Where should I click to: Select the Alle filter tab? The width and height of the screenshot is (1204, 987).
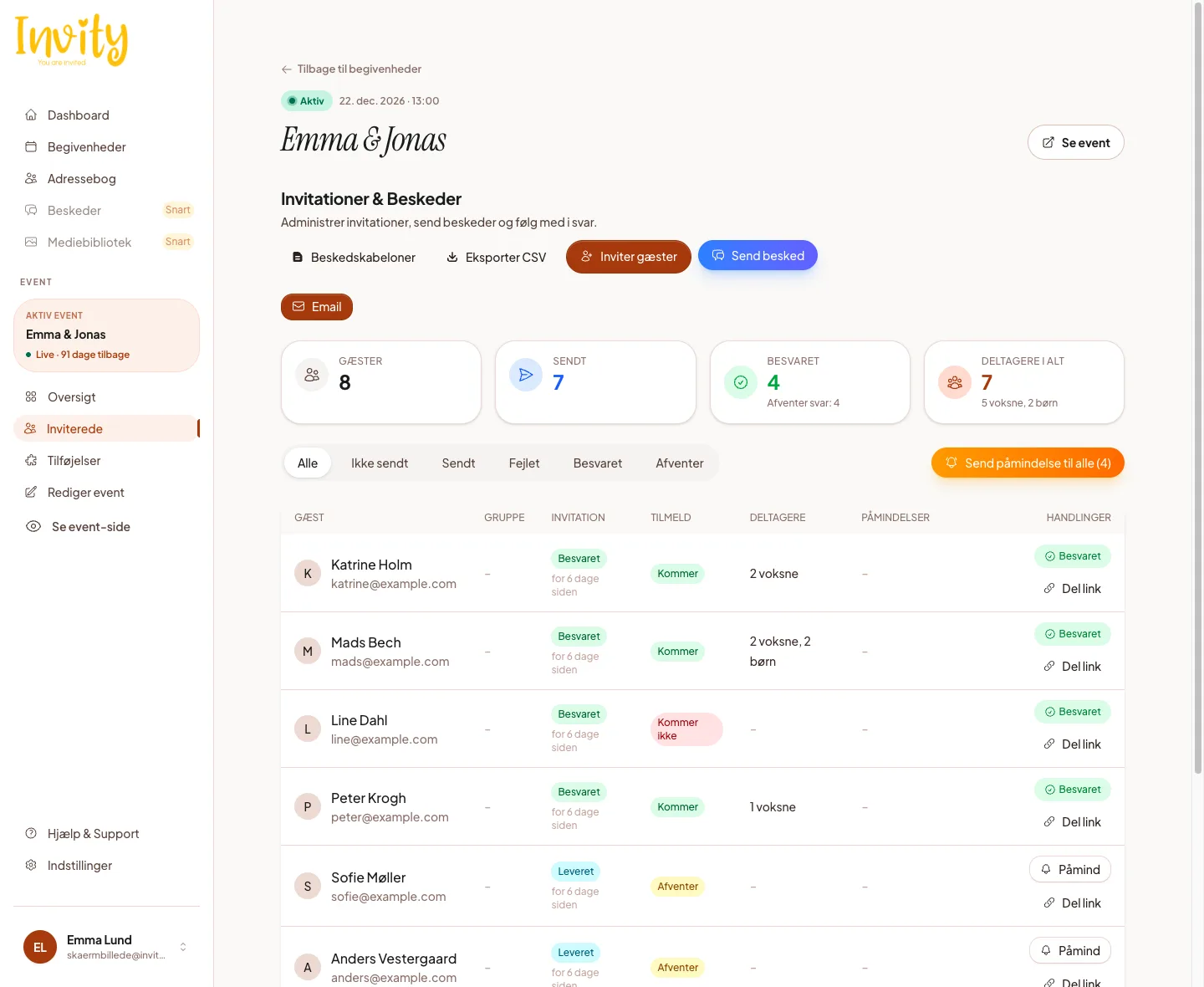308,463
